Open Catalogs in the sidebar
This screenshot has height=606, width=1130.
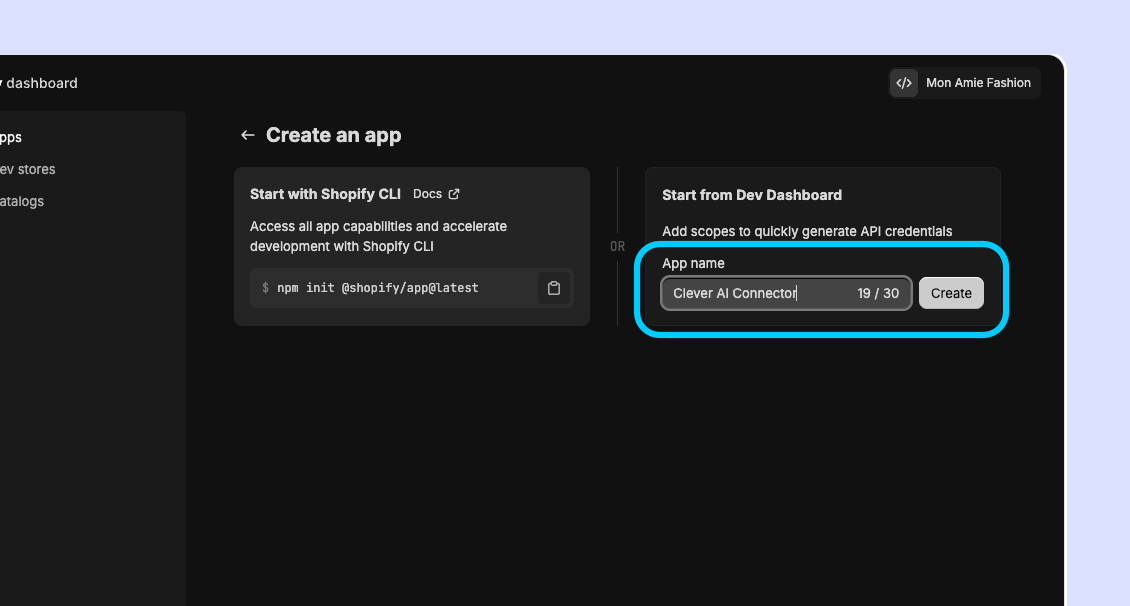22,201
